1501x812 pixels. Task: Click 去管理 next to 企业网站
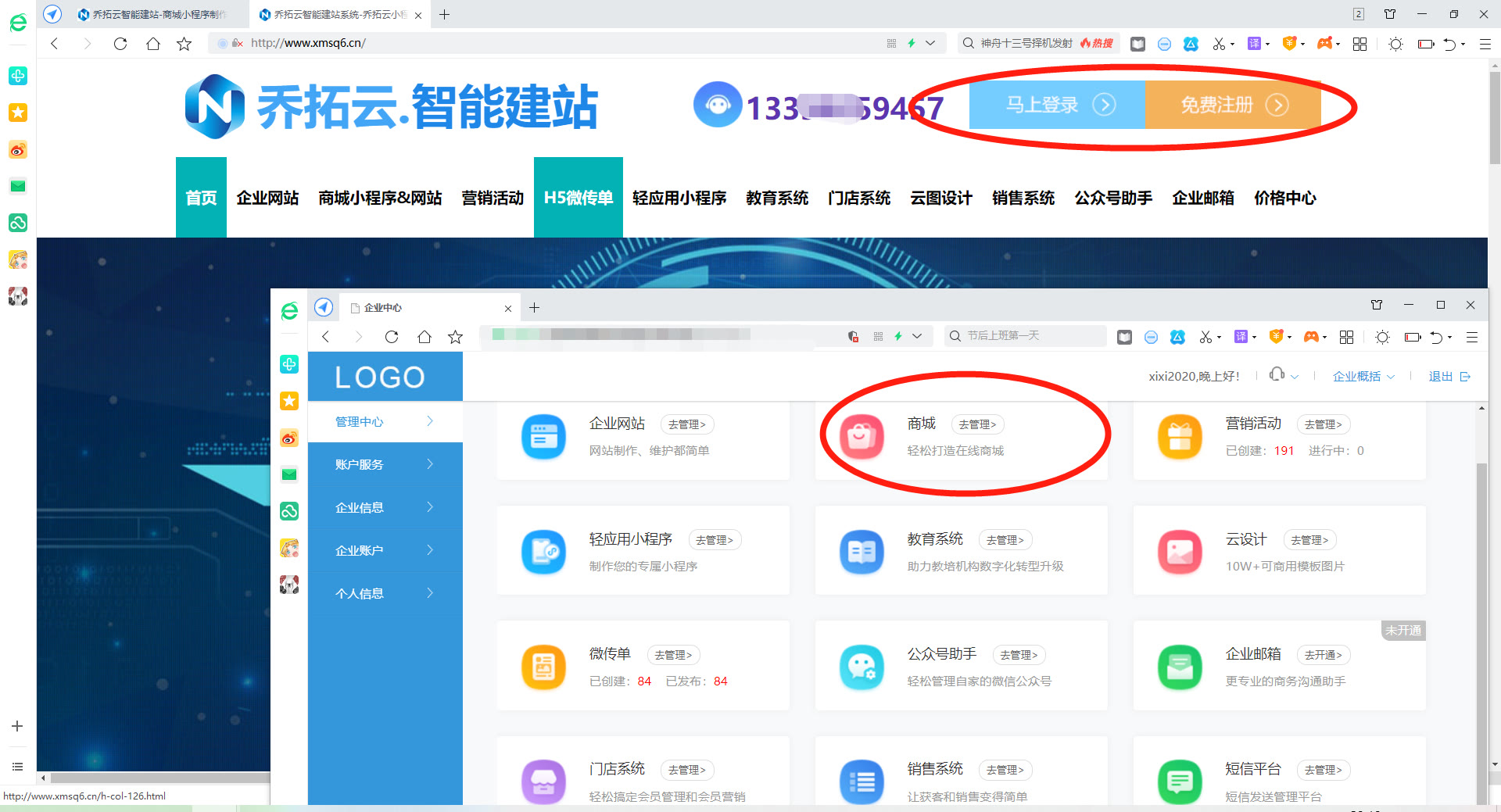(687, 424)
